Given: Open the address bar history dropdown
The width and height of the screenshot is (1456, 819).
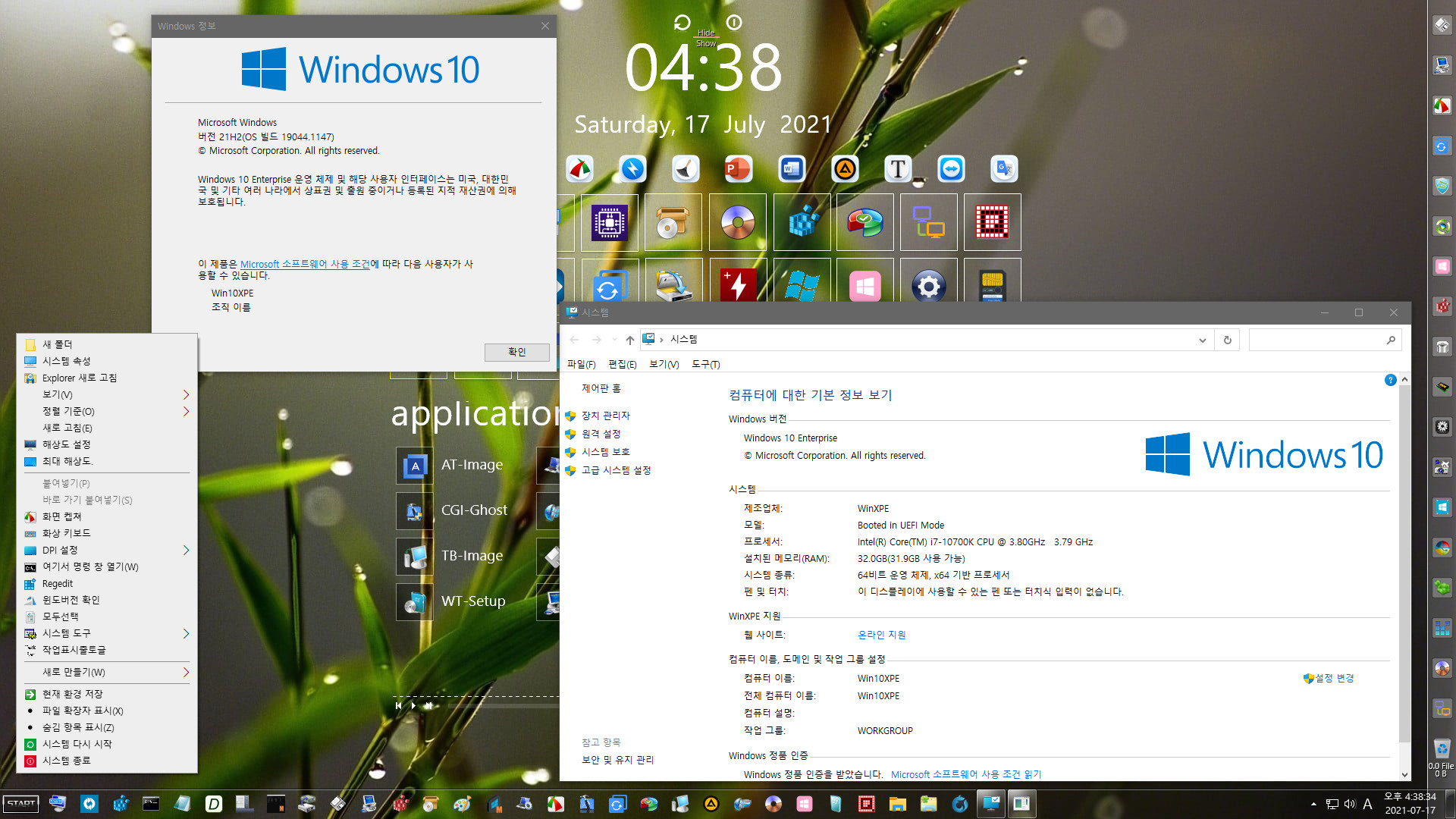Looking at the screenshot, I should [1202, 340].
